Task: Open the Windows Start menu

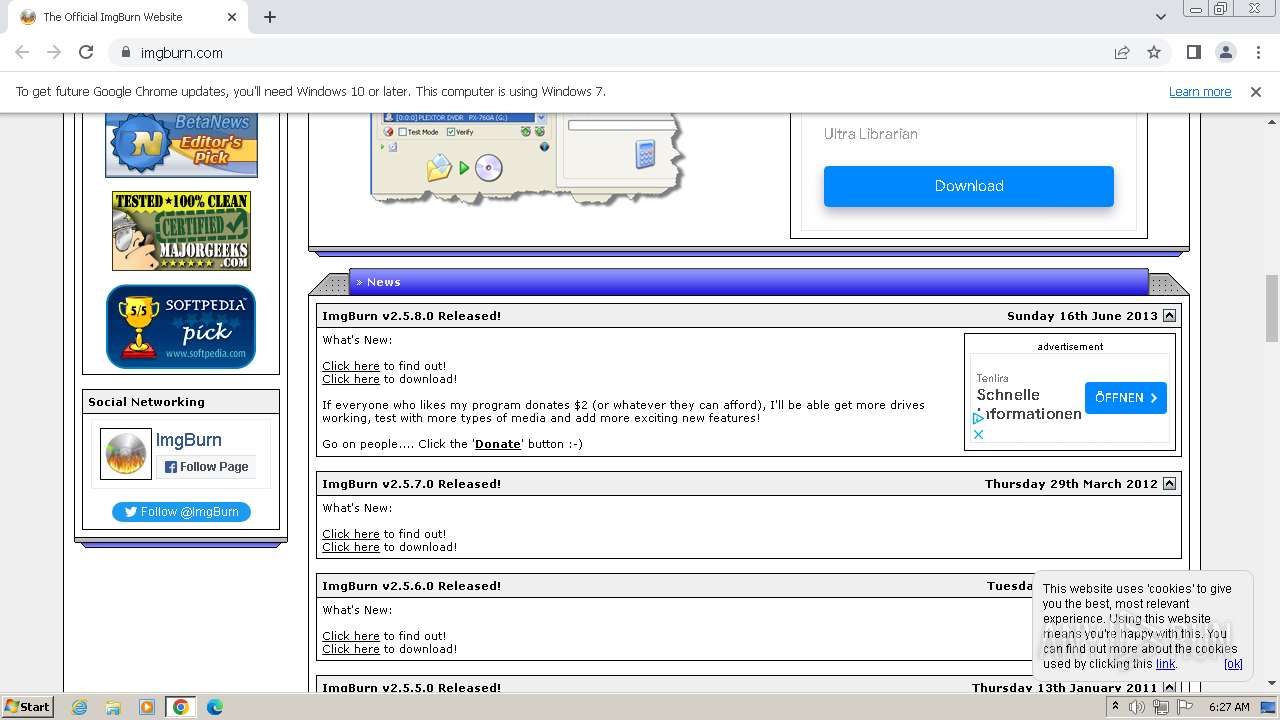Action: (x=28, y=707)
